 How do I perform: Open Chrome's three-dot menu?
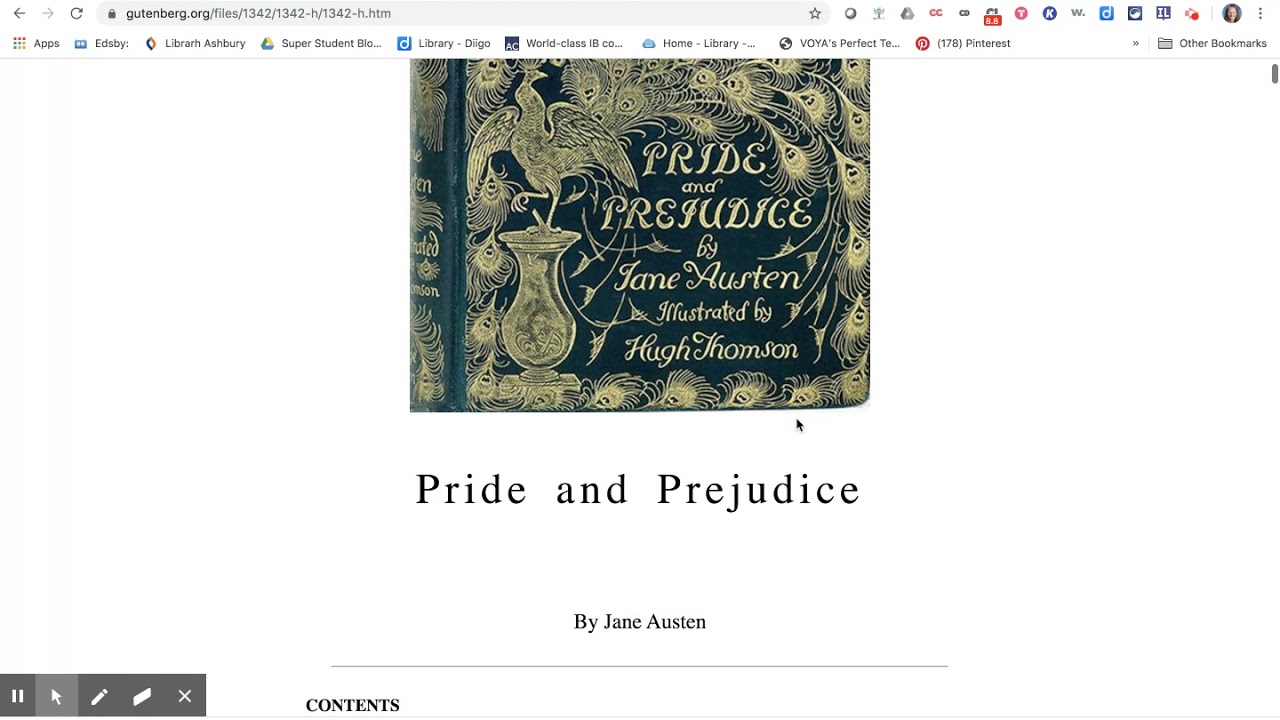pyautogui.click(x=1261, y=13)
